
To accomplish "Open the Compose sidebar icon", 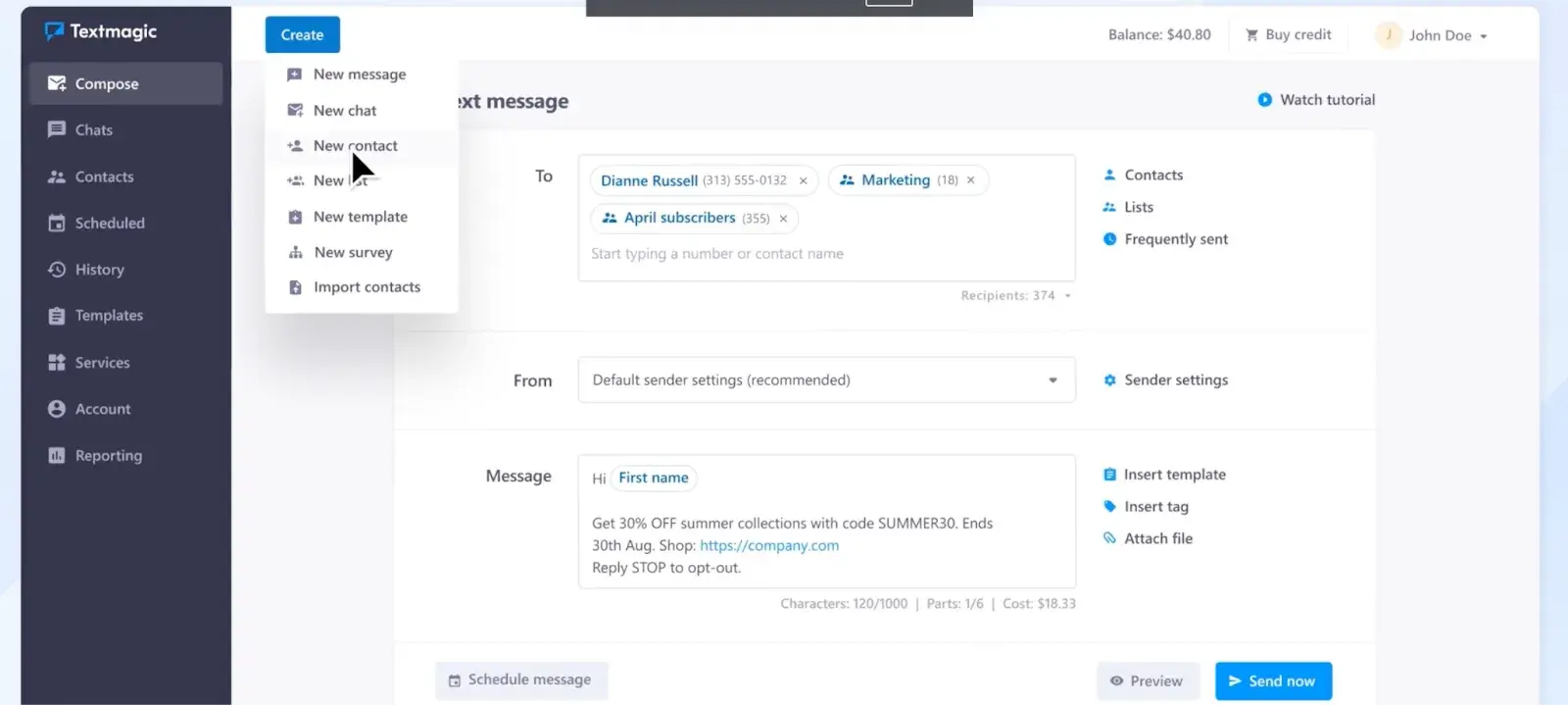I will (57, 83).
